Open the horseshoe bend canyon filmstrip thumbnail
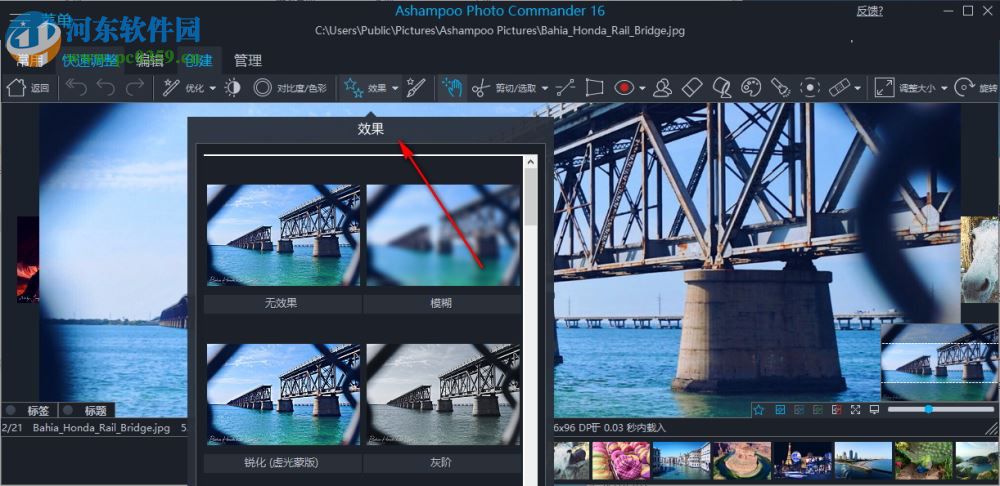The width and height of the screenshot is (1000, 486). click(x=742, y=460)
